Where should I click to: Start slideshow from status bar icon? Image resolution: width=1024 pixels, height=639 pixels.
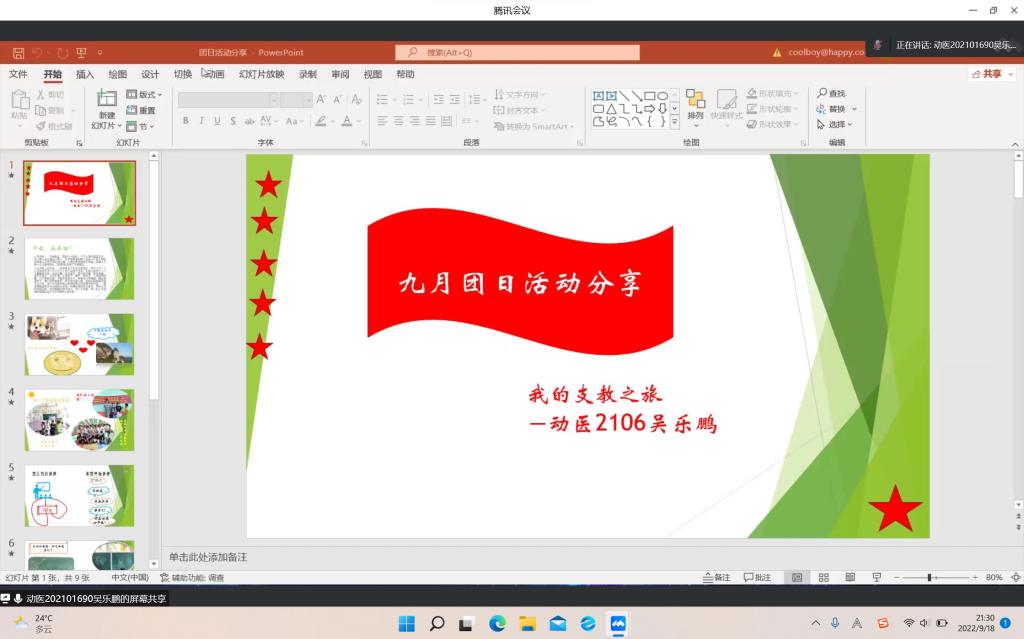pyautogui.click(x=877, y=578)
